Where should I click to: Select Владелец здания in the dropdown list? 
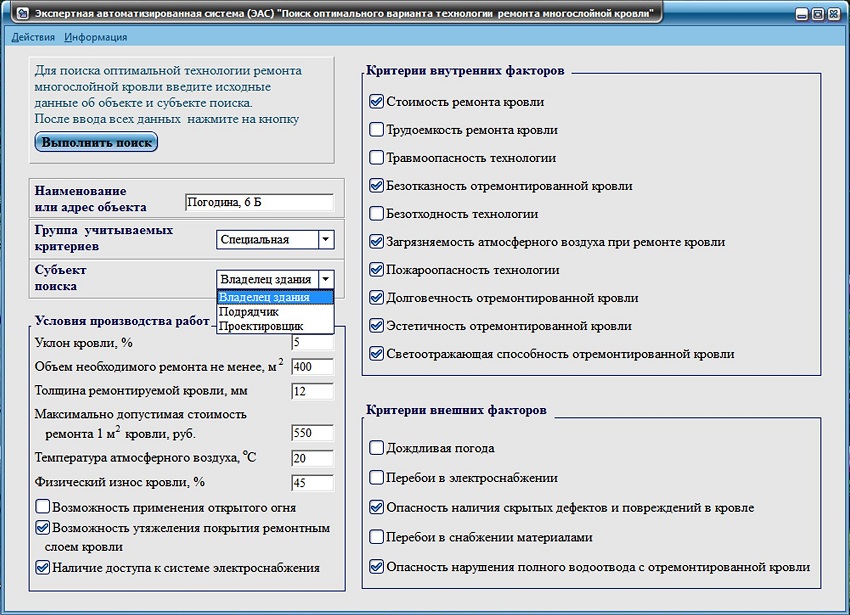275,297
